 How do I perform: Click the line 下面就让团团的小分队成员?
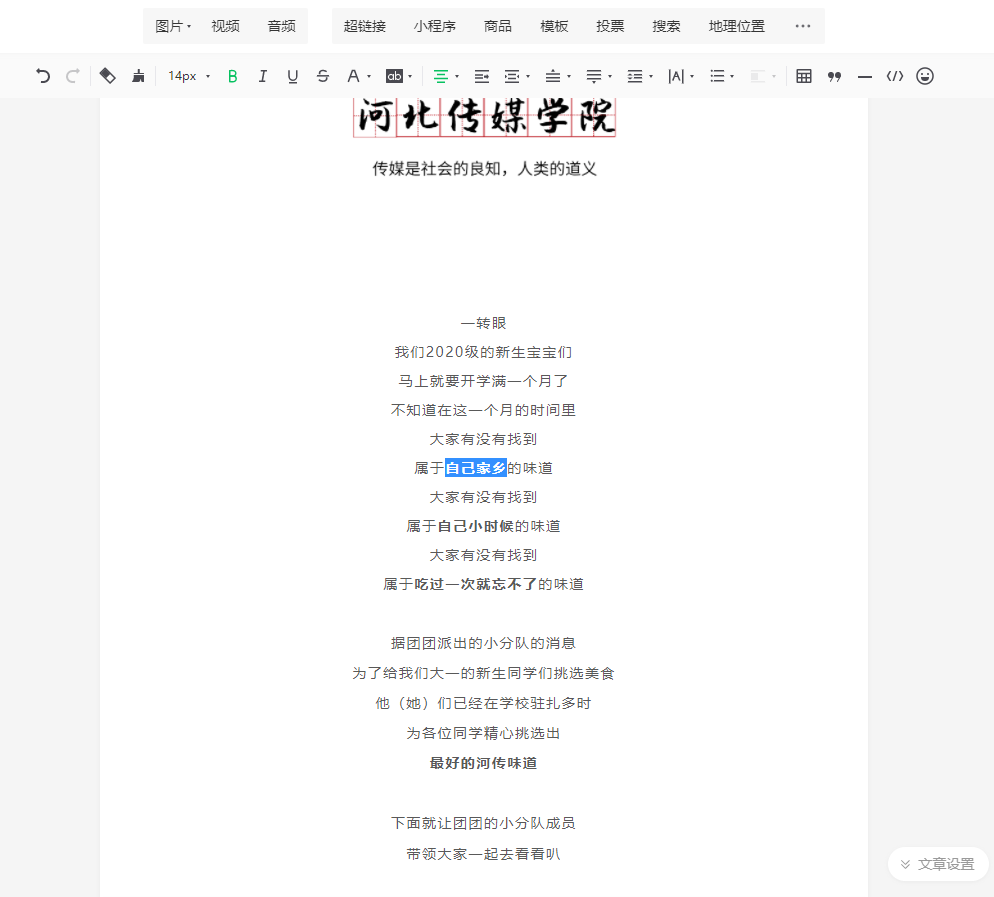tap(483, 823)
